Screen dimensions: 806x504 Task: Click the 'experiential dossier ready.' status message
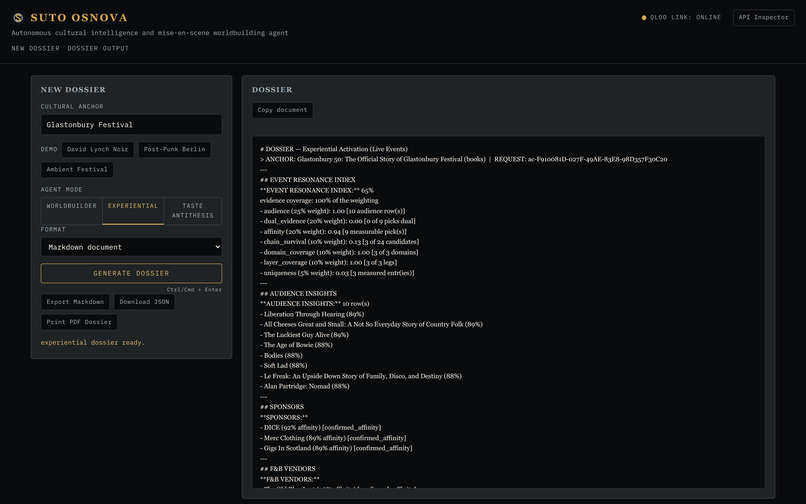pyautogui.click(x=93, y=343)
